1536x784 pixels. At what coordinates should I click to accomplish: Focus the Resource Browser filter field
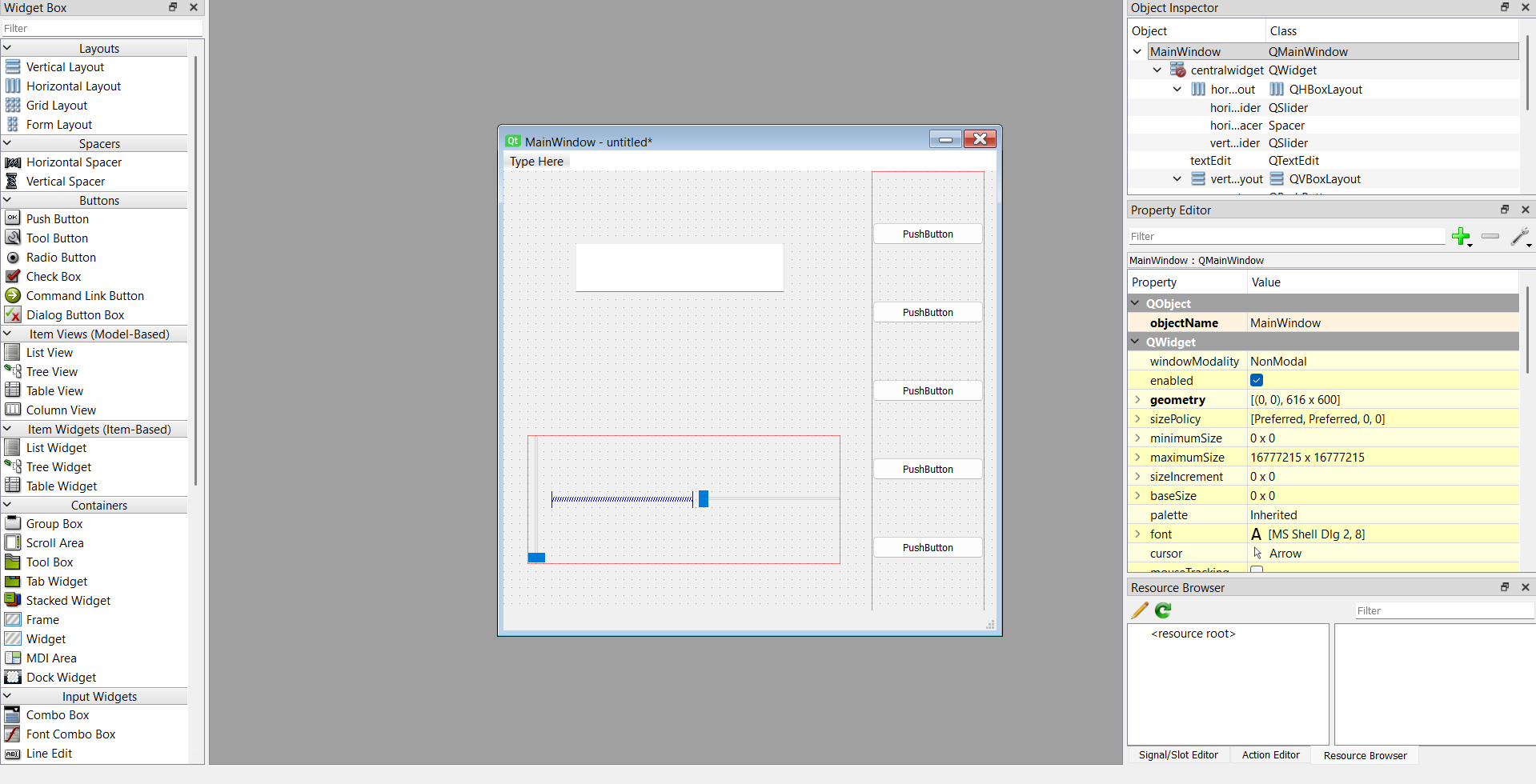[1444, 610]
